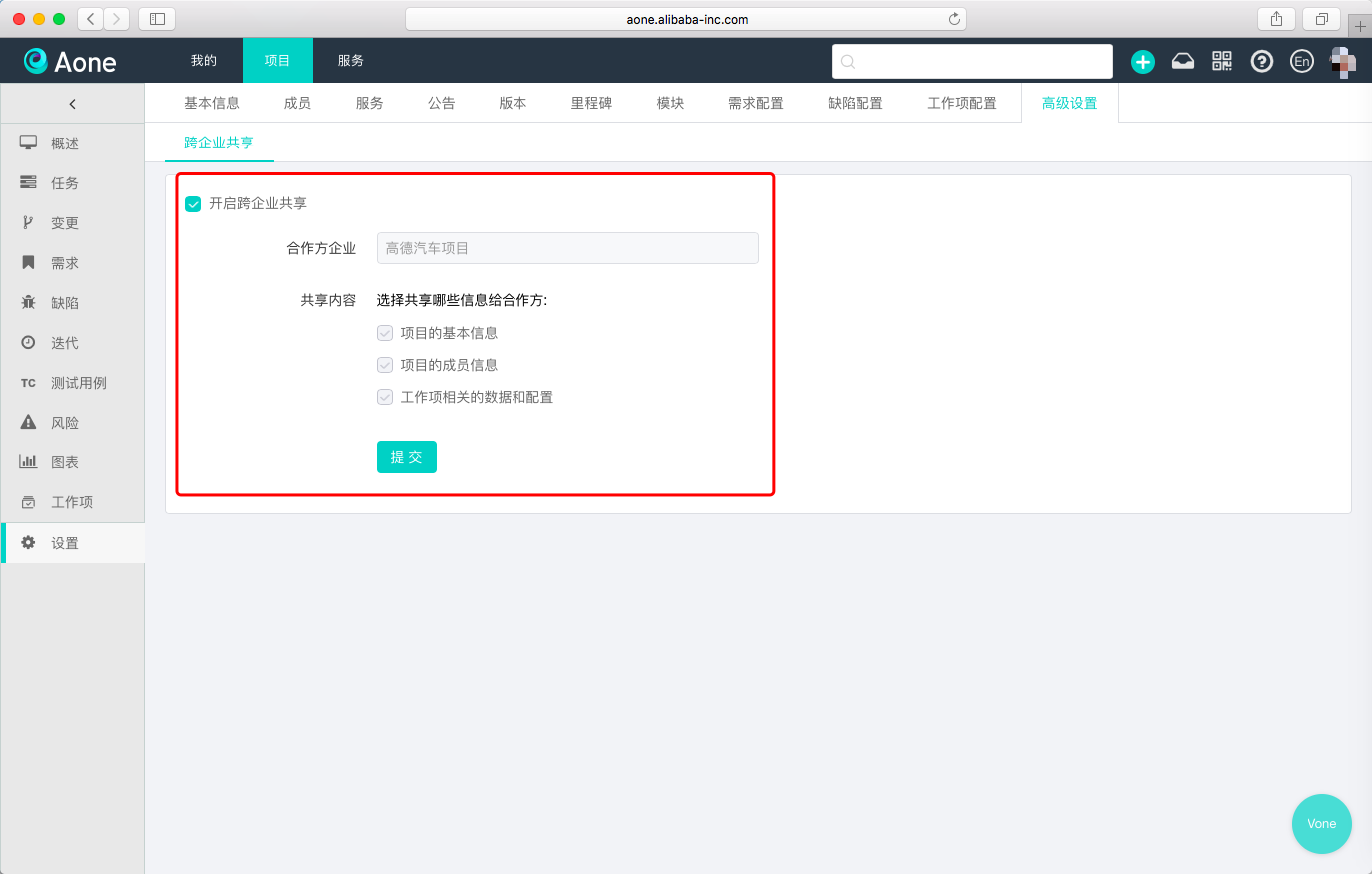1372x874 pixels.
Task: Toggle the Safari sidebar button
Action: 157,19
